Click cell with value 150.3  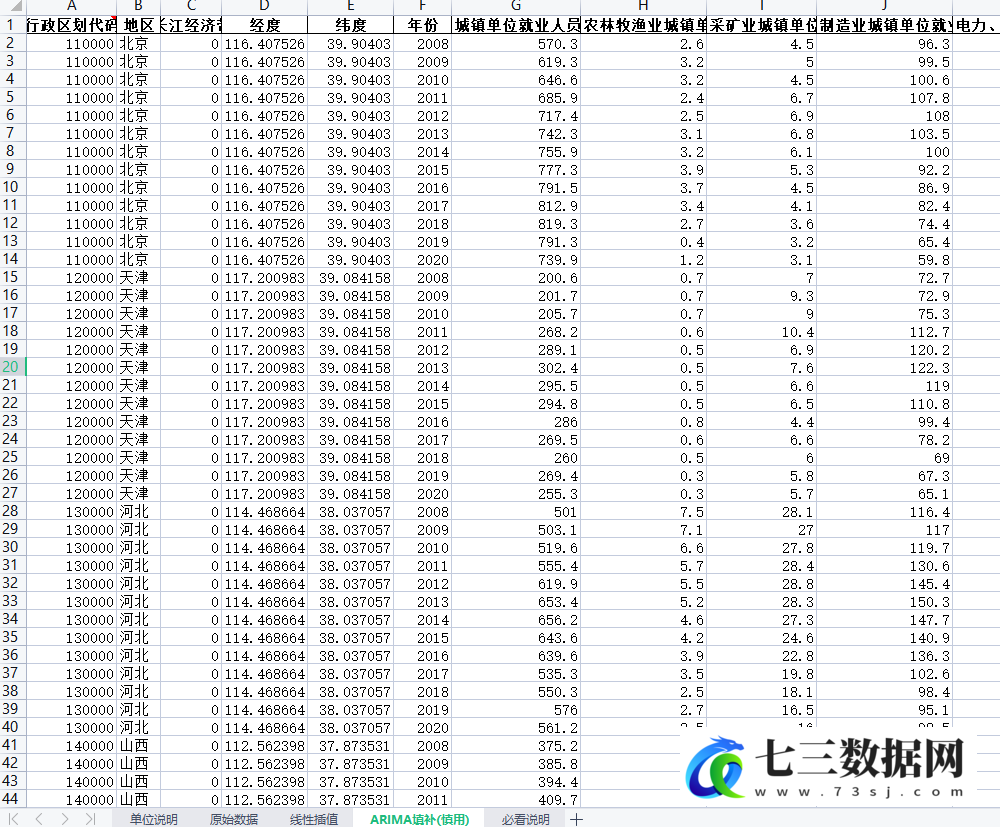tap(884, 602)
